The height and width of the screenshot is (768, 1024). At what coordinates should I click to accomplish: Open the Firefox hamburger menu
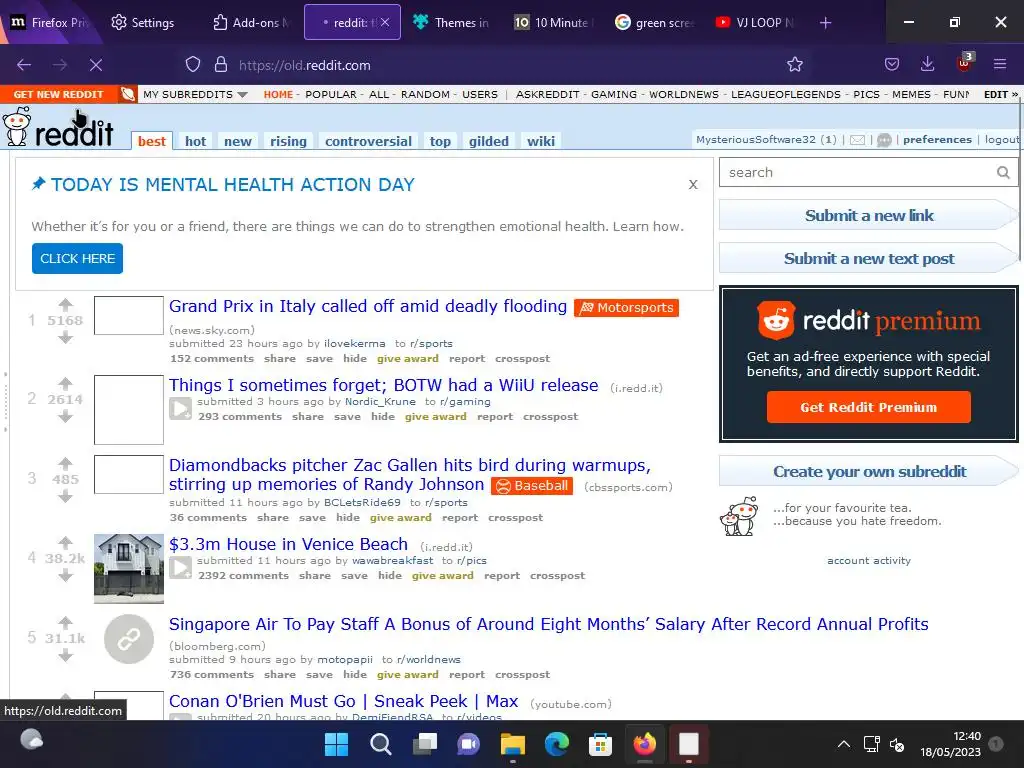coord(1000,65)
